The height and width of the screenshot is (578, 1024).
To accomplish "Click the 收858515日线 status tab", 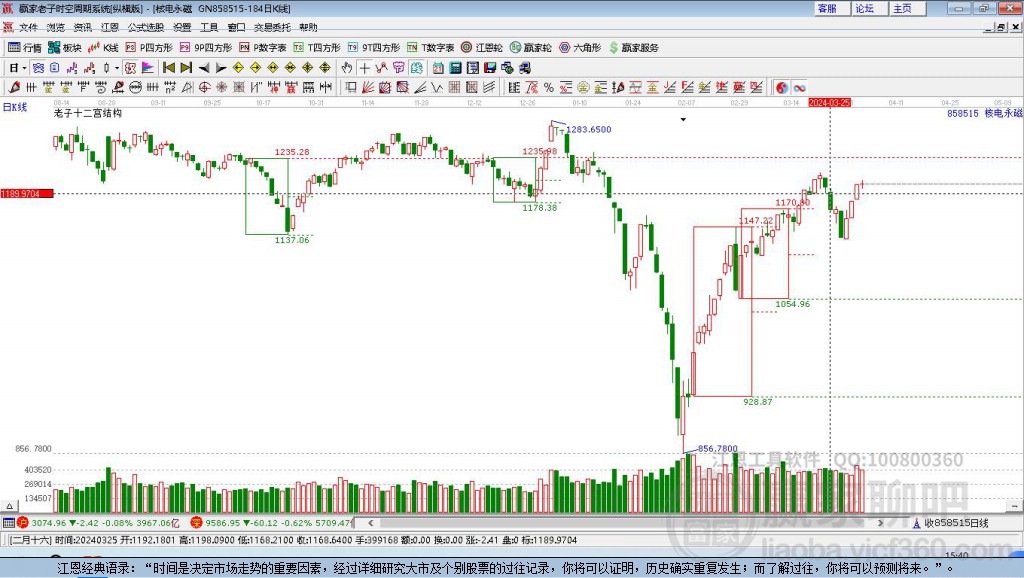I will (x=951, y=523).
